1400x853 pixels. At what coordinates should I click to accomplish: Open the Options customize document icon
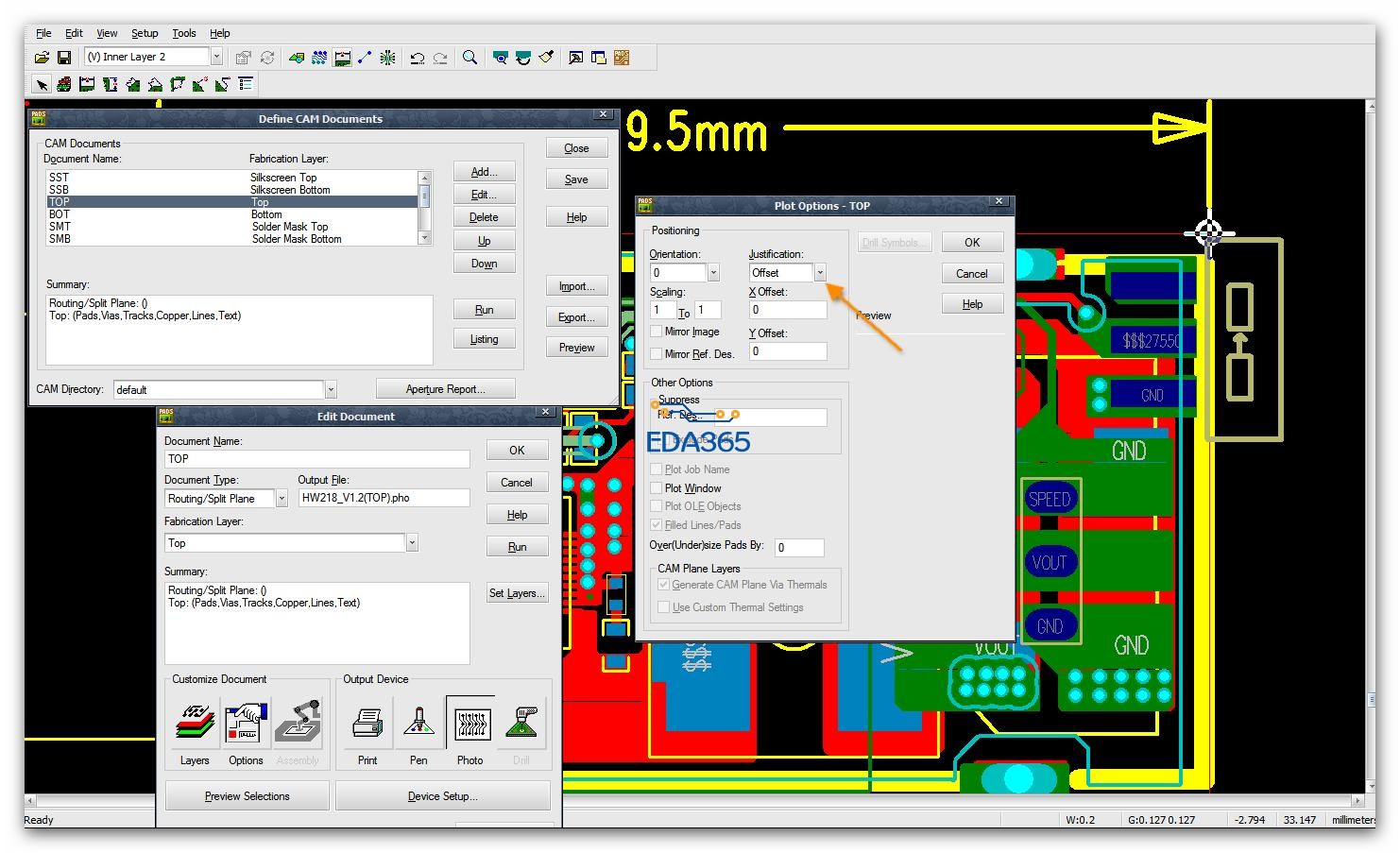point(247,724)
